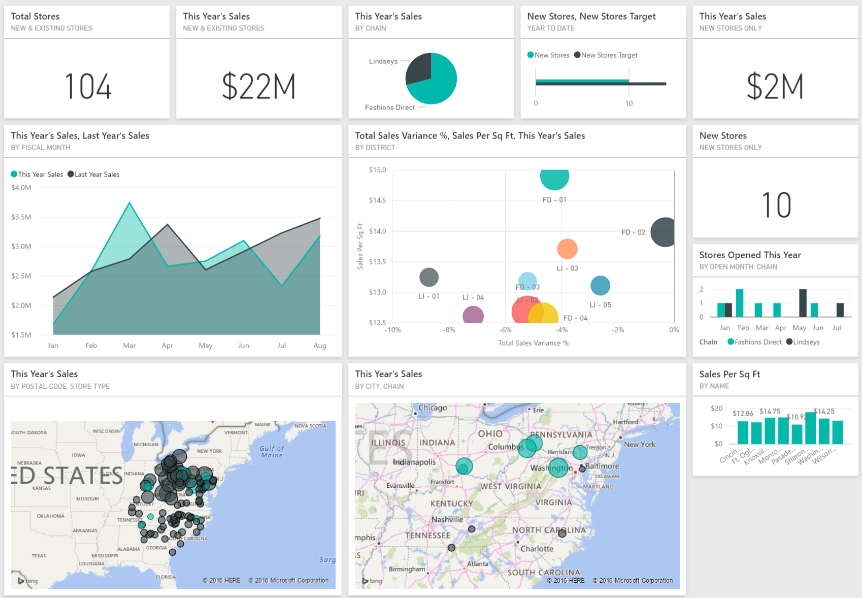The height and width of the screenshot is (598, 862).
Task: Click the Fashions Direct legend dot
Action: pyautogui.click(x=731, y=342)
